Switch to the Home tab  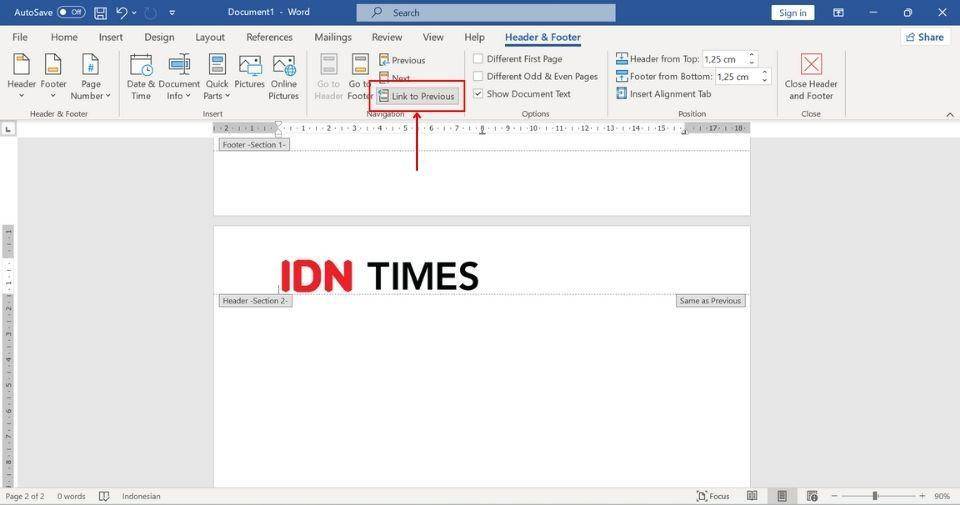(x=64, y=37)
